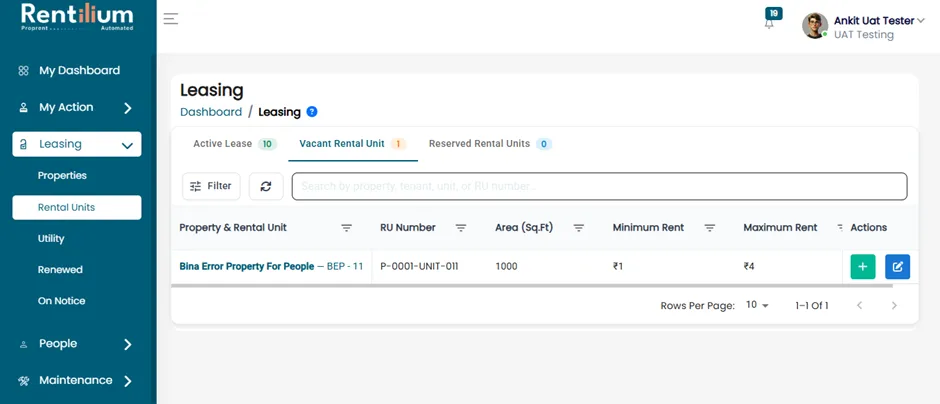
Task: Click the People sidebar icon
Action: 23,345
